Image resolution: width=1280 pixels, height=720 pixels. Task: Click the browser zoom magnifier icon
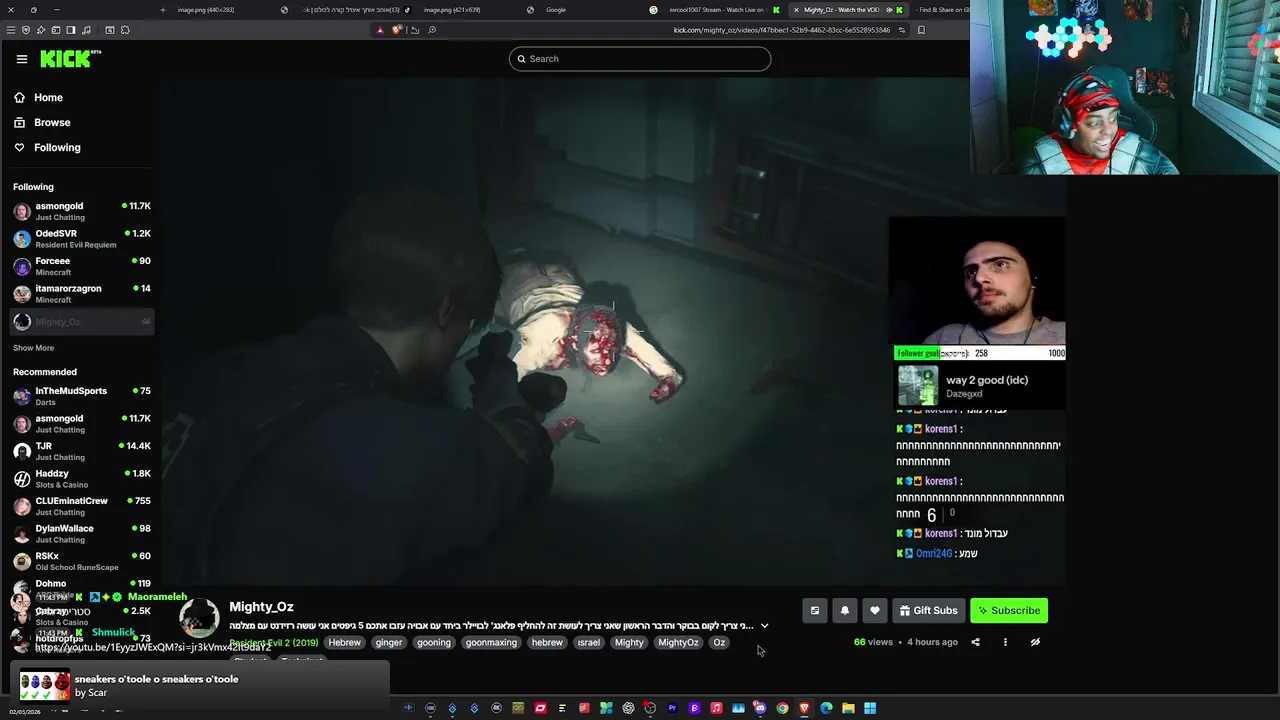tap(432, 30)
